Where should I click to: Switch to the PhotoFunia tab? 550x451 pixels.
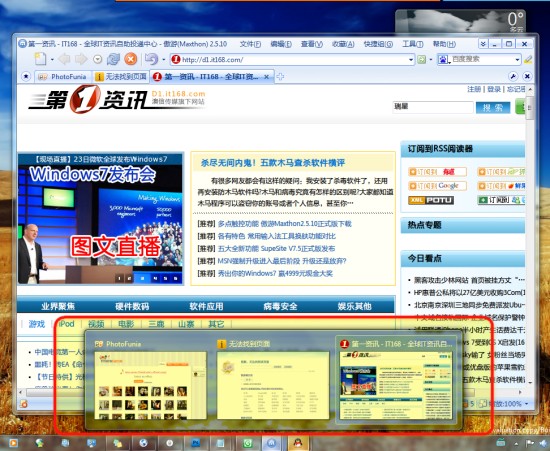(63, 76)
